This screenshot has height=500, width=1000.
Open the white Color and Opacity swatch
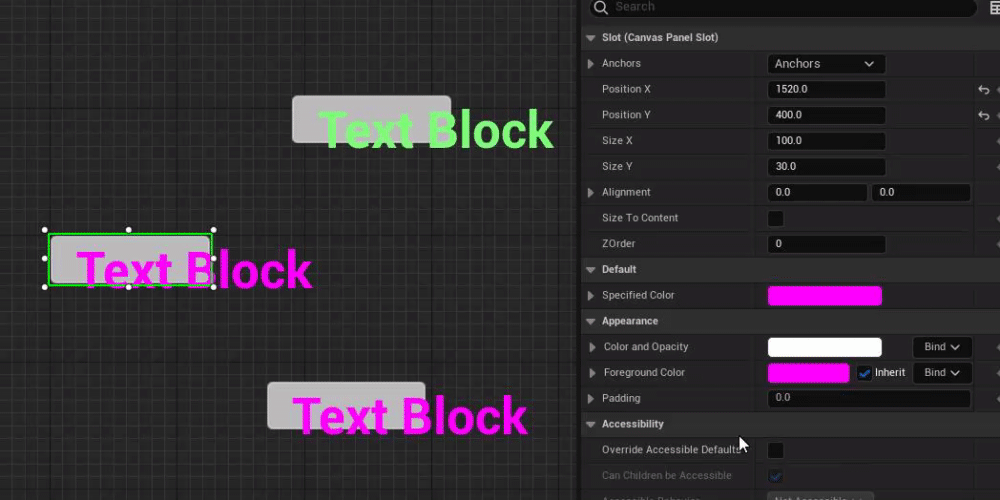[825, 348]
